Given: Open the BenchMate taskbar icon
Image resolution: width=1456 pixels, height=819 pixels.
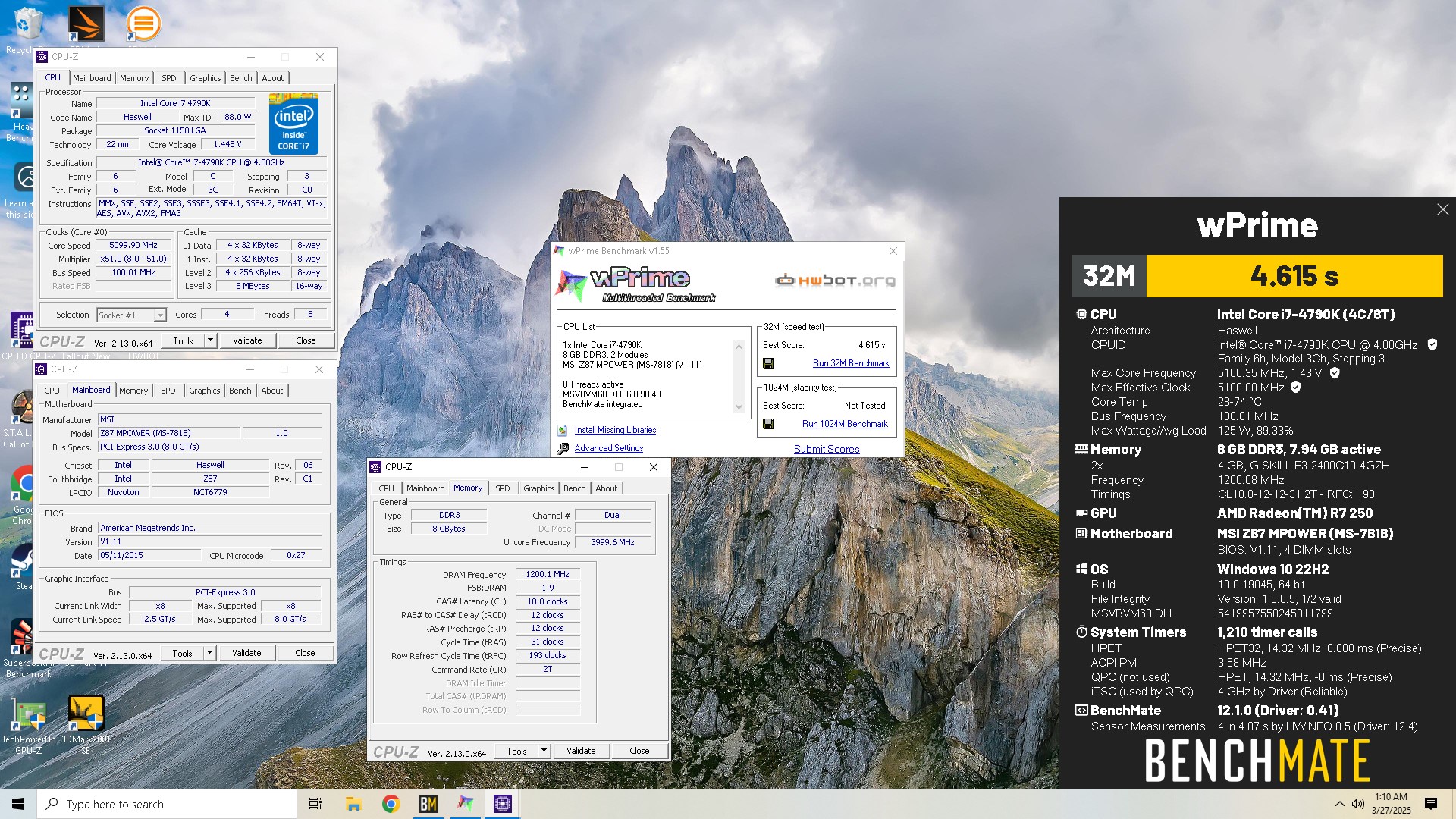Looking at the screenshot, I should [428, 804].
